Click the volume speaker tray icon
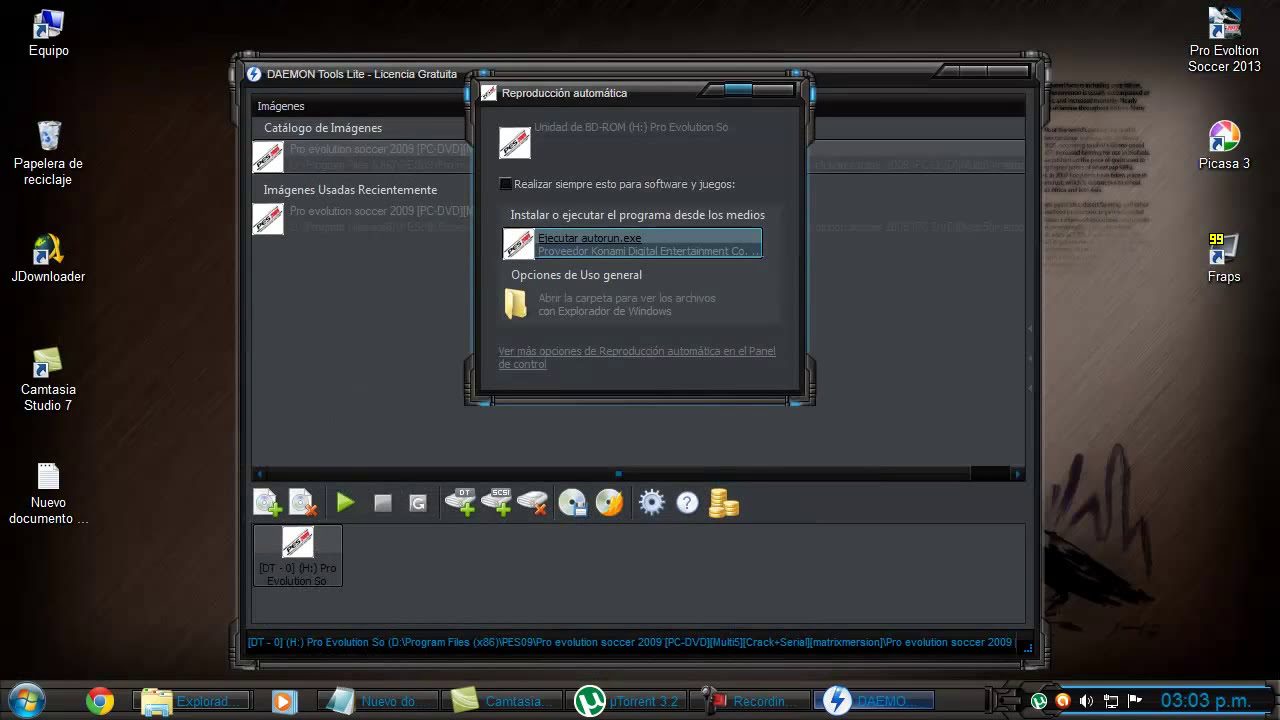The width and height of the screenshot is (1280, 720). click(1086, 701)
